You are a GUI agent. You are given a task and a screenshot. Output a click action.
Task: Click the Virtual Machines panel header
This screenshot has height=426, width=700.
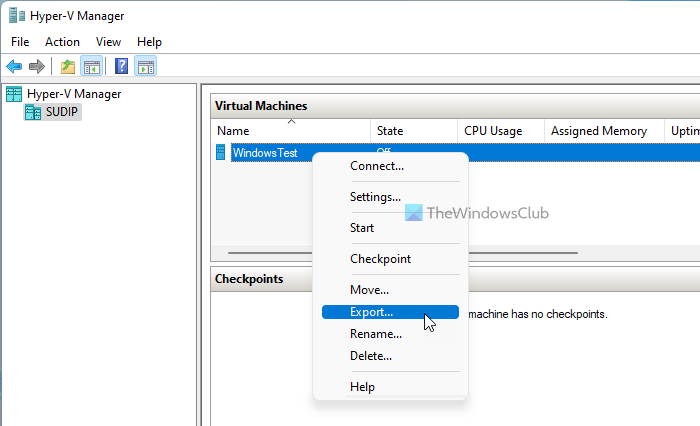coord(455,106)
